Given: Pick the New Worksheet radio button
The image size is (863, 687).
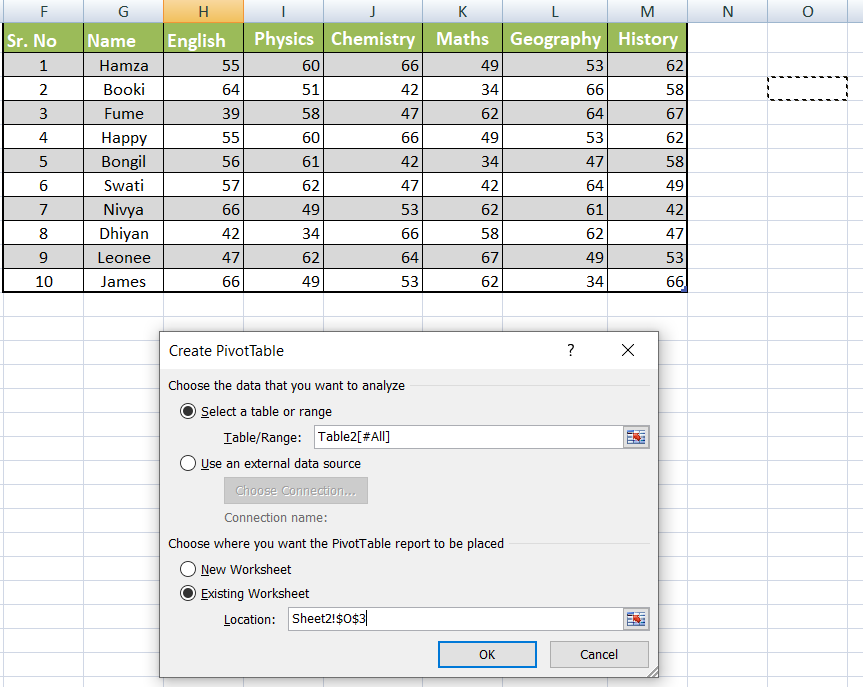Looking at the screenshot, I should point(188,569).
